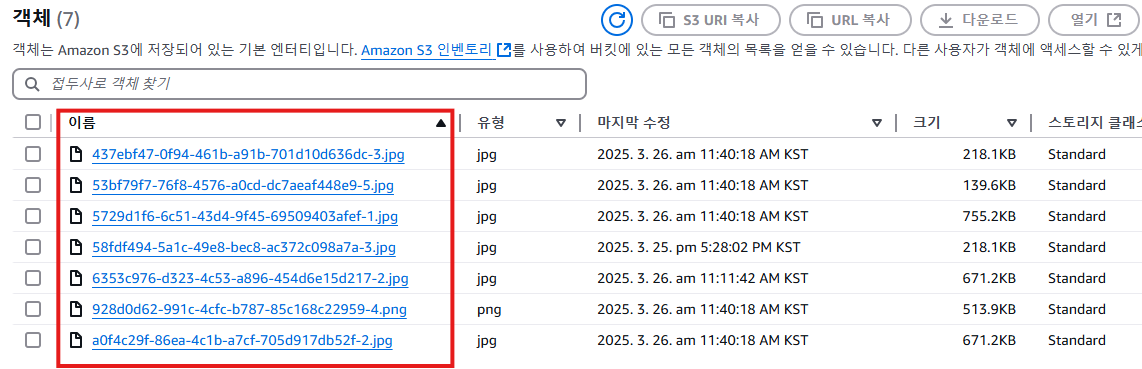Click the search magnifier icon
Image resolution: width=1142 pixels, height=369 pixels.
(x=32, y=84)
